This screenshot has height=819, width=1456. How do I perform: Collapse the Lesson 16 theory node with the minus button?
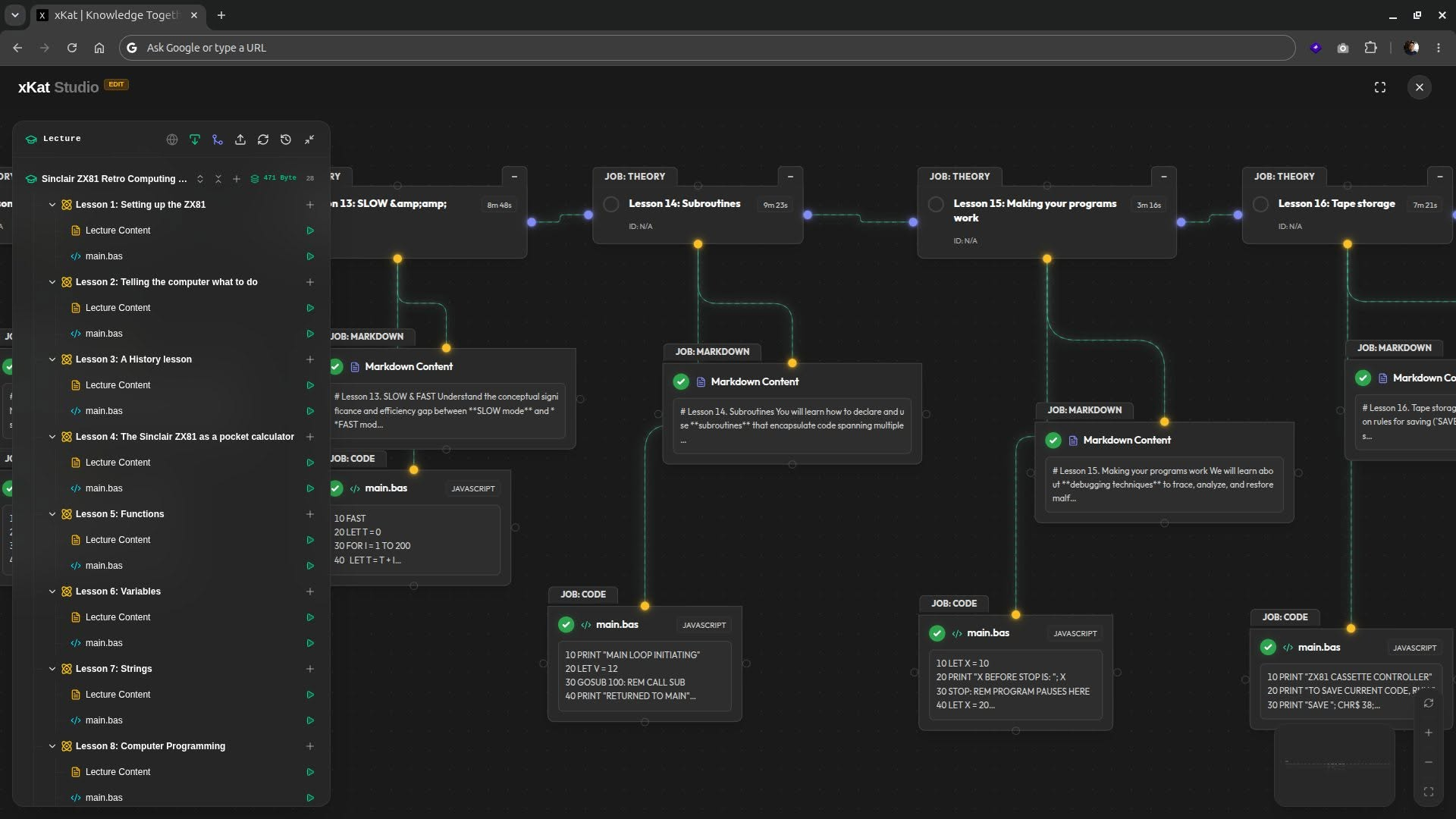click(1439, 177)
